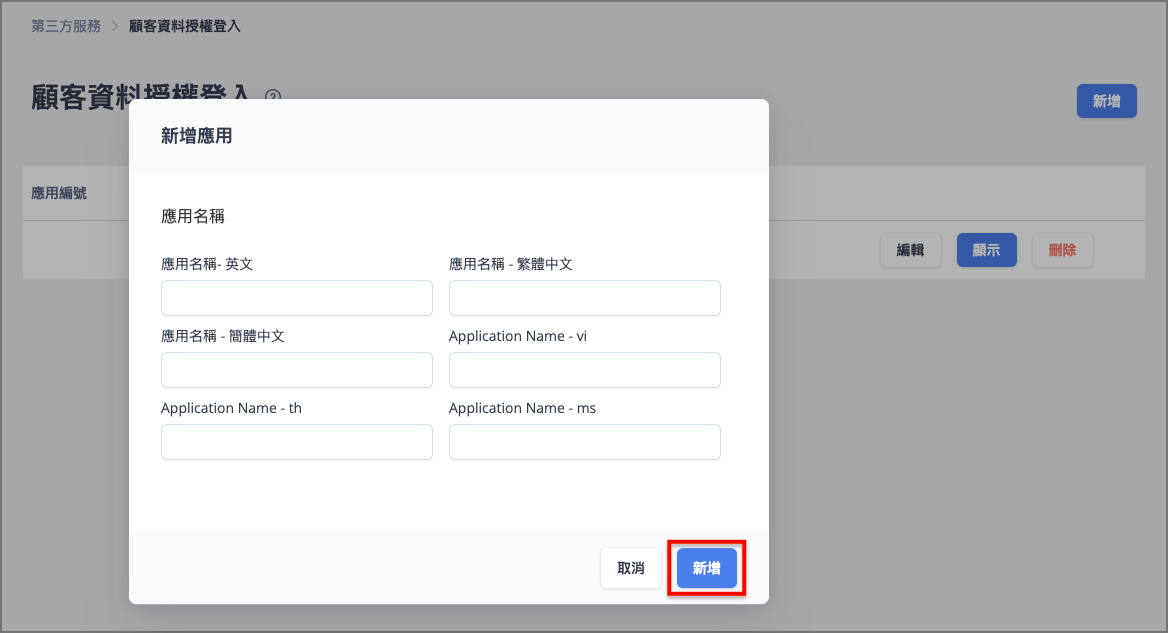
Task: Focus the 應用名稱- 英文 input field
Action: 296,298
